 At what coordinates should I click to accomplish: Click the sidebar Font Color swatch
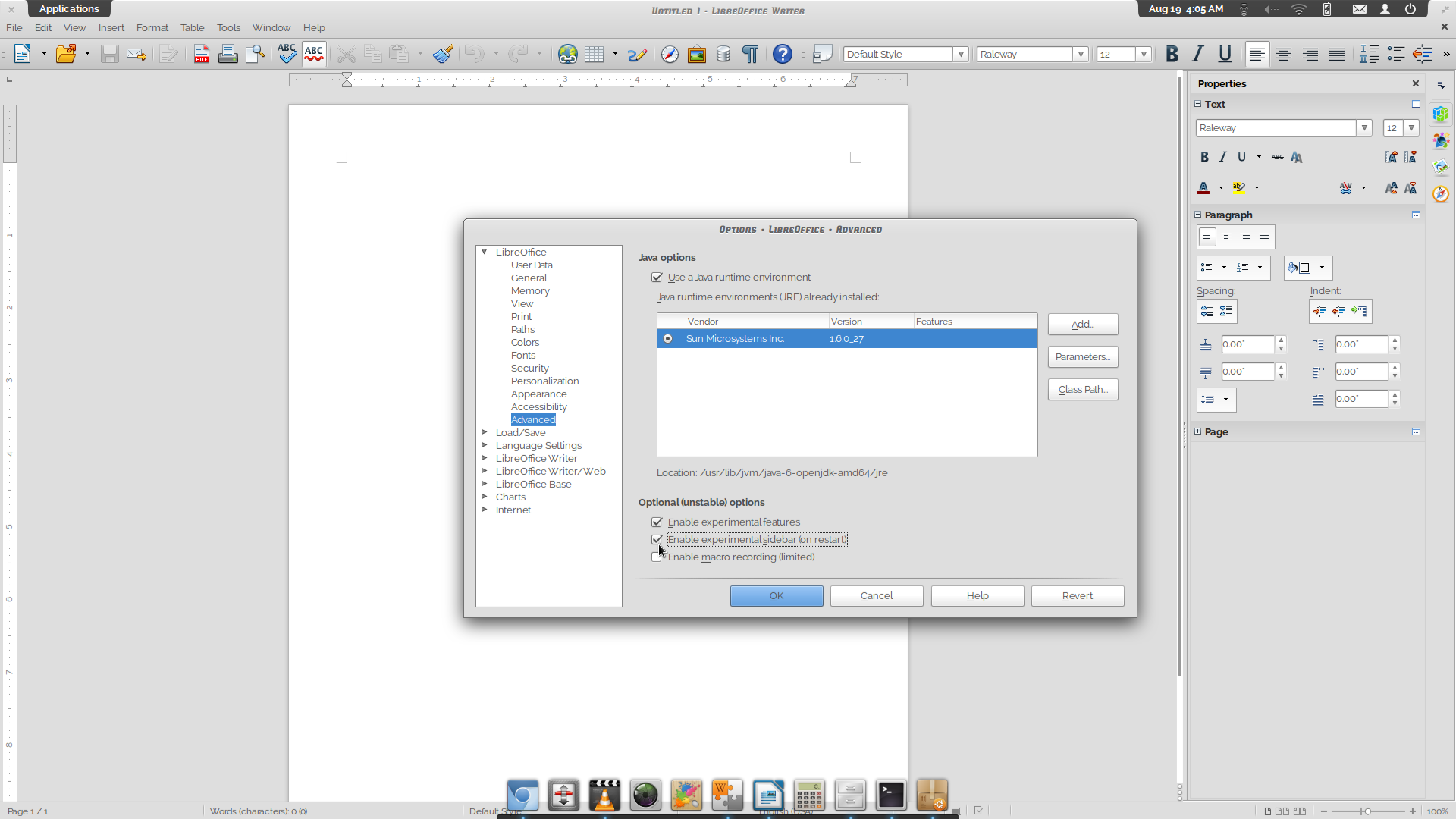pyautogui.click(x=1203, y=187)
